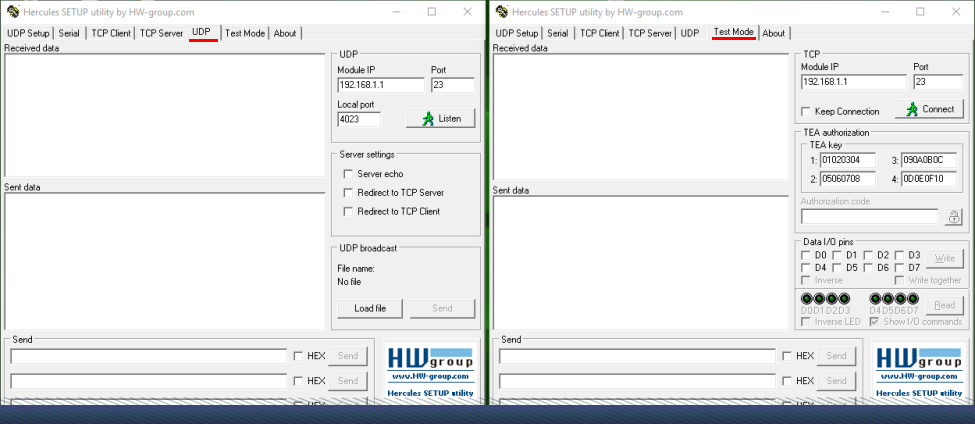Click the lock icon beside Authorization code
This screenshot has height=424, width=975.
(953, 217)
